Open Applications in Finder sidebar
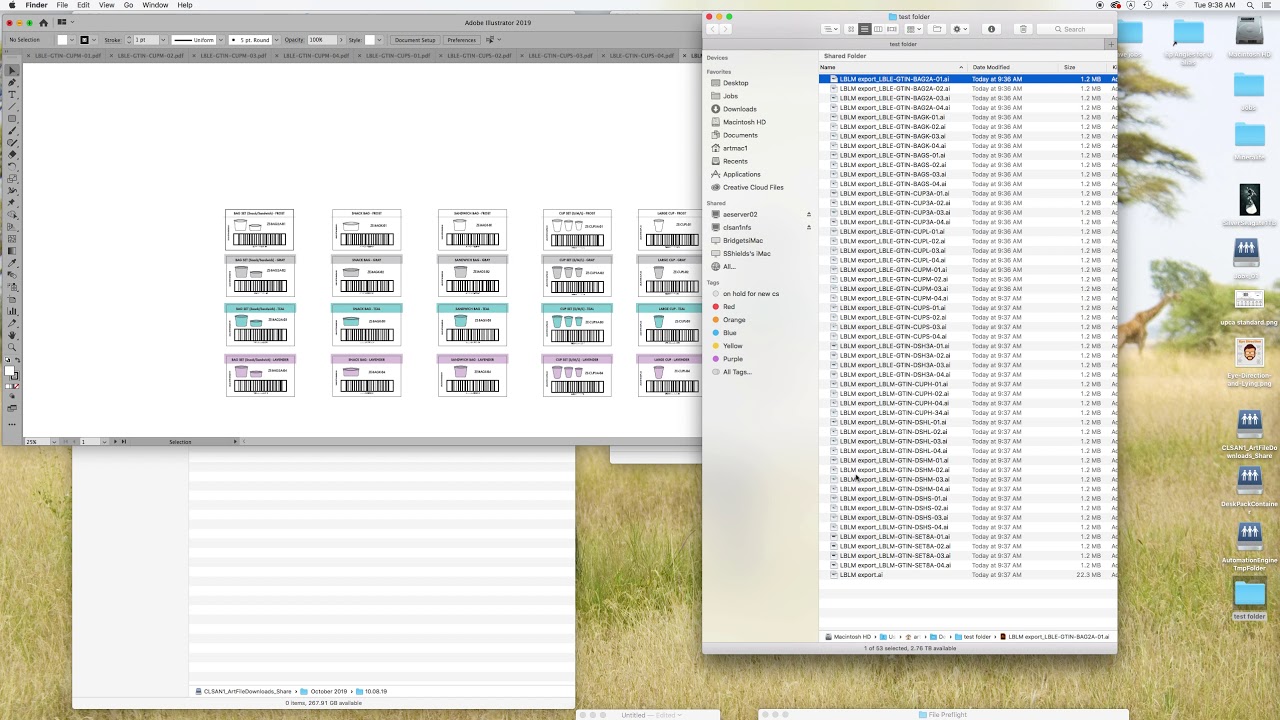 (741, 174)
